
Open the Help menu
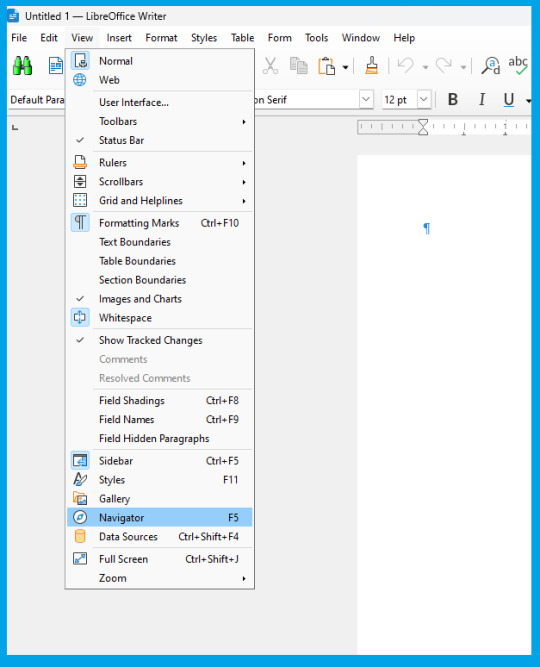(404, 38)
